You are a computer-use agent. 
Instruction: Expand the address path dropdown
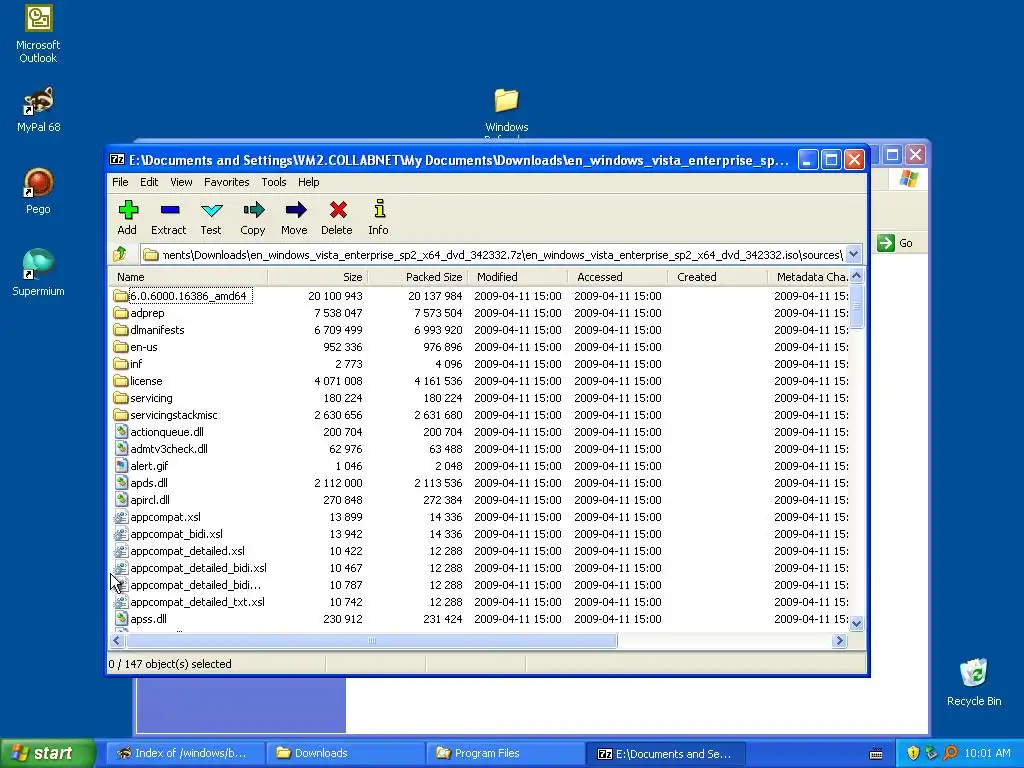coord(854,255)
